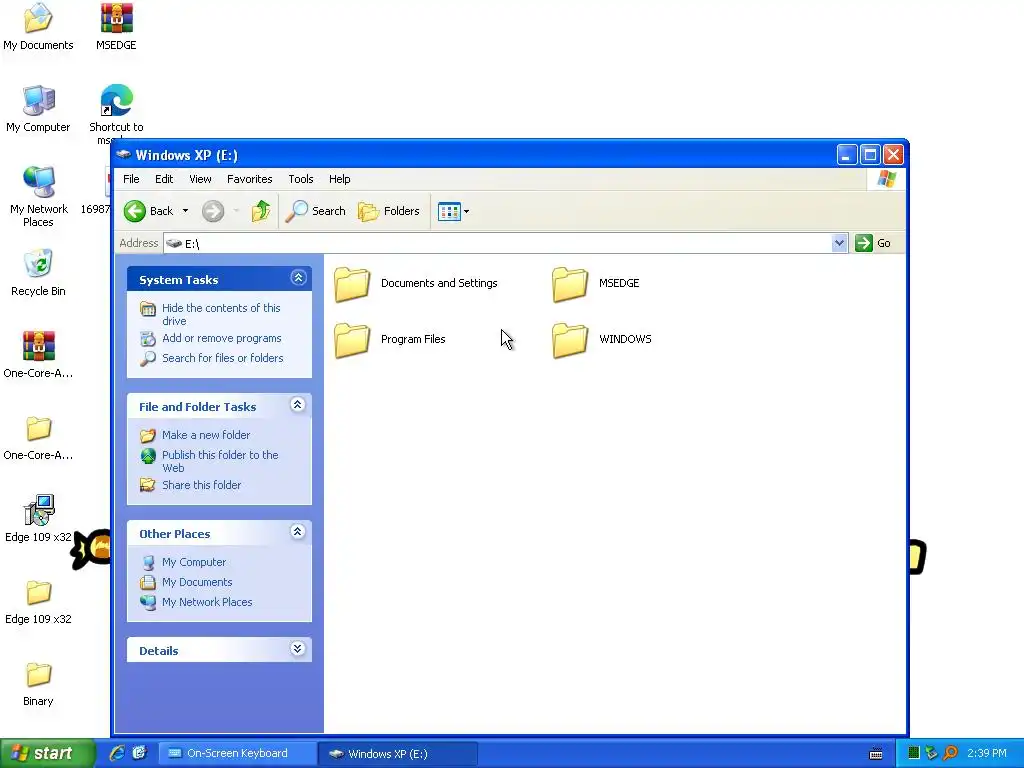Click the magnifier tray icon

[951, 754]
